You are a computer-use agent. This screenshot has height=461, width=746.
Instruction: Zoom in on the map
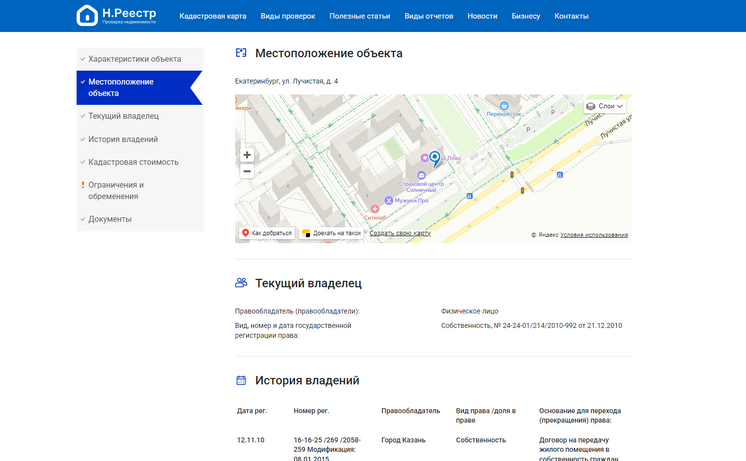[247, 155]
